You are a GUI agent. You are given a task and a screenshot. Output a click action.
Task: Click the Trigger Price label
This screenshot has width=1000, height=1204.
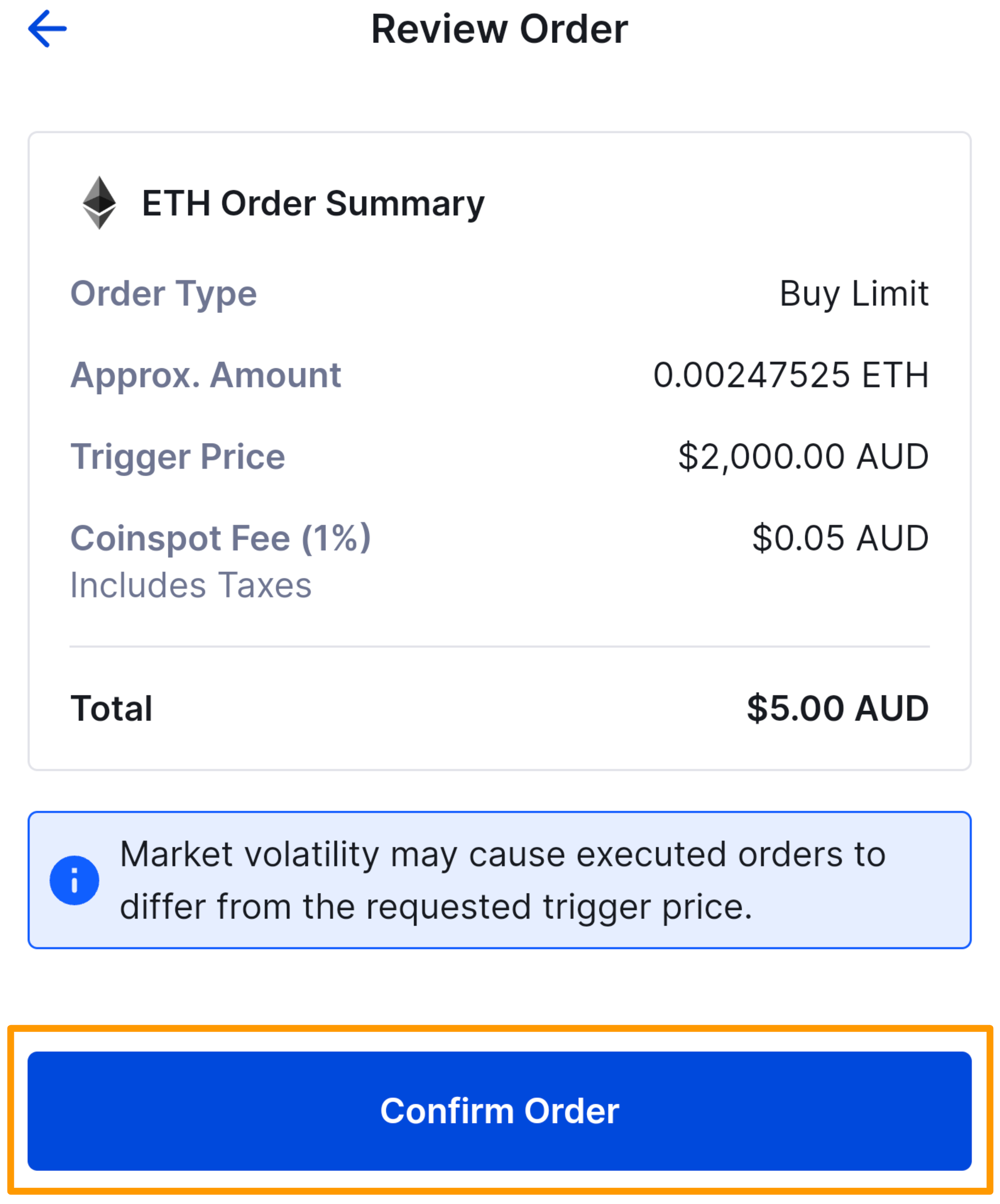click(177, 456)
